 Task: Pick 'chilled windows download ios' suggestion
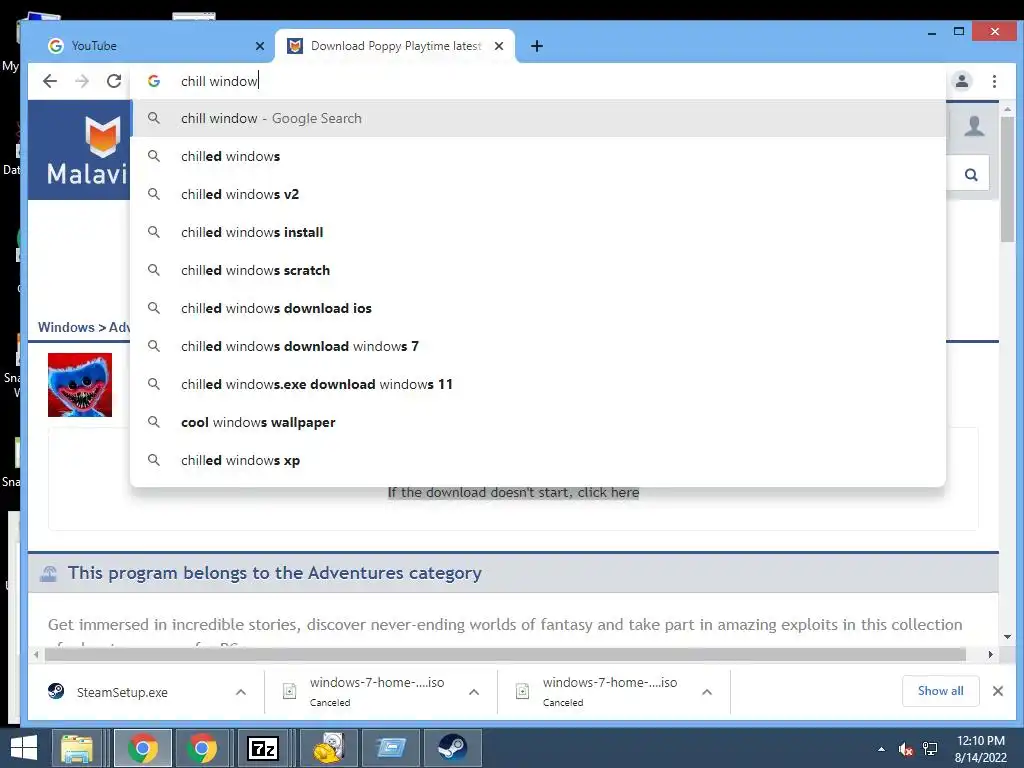click(x=538, y=308)
